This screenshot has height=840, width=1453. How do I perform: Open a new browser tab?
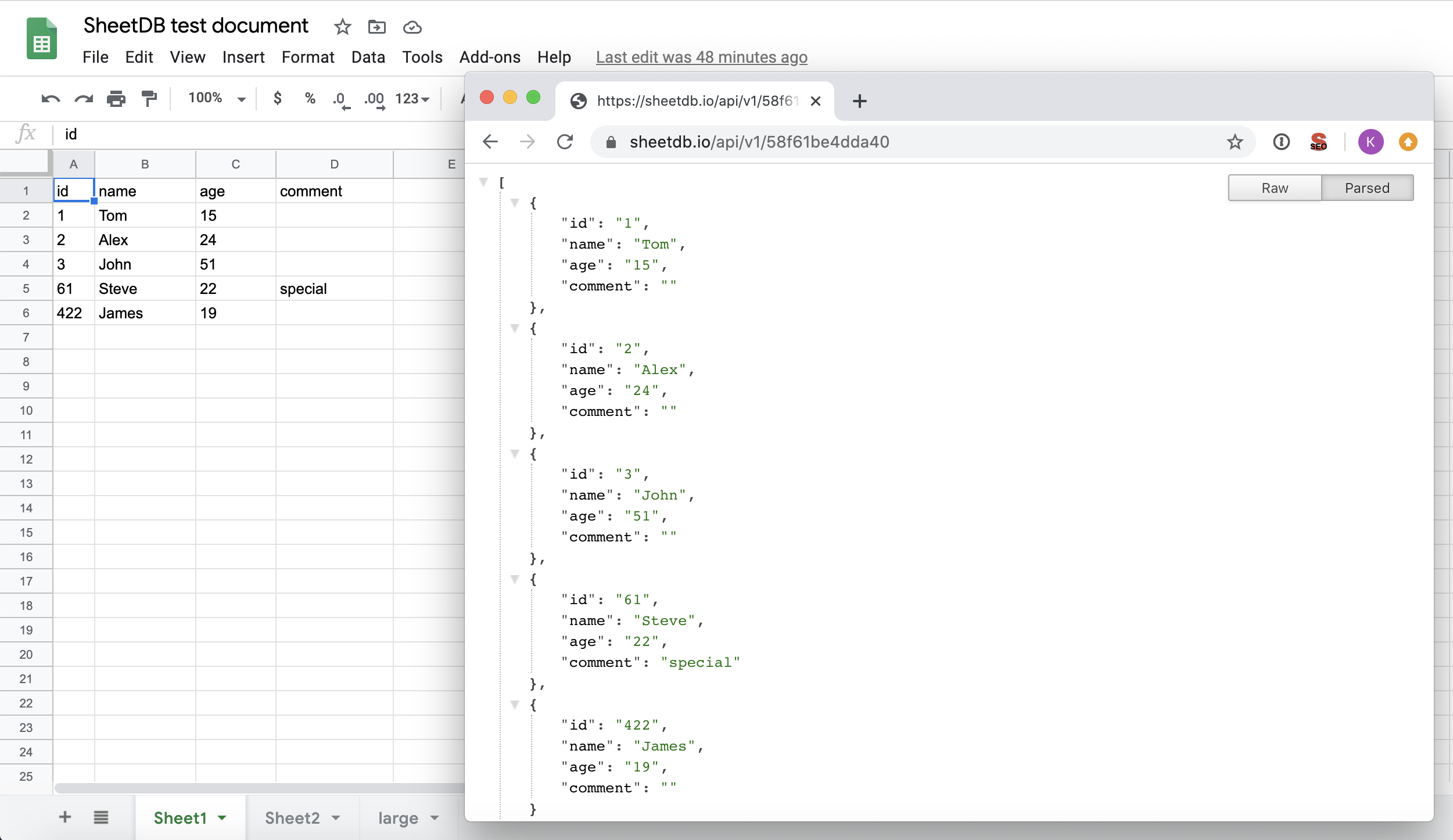coord(859,101)
